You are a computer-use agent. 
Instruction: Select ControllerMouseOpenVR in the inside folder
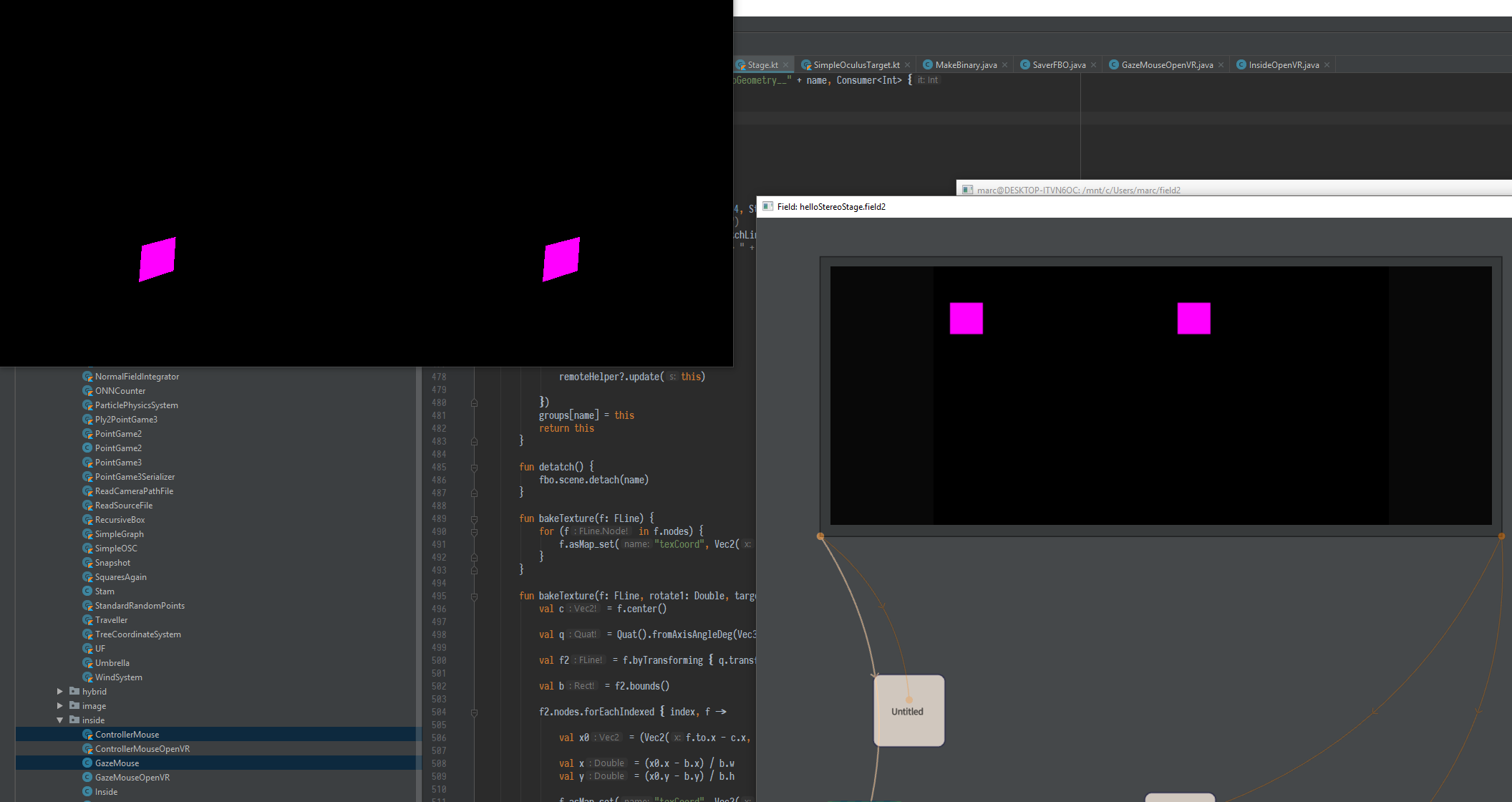(x=142, y=749)
